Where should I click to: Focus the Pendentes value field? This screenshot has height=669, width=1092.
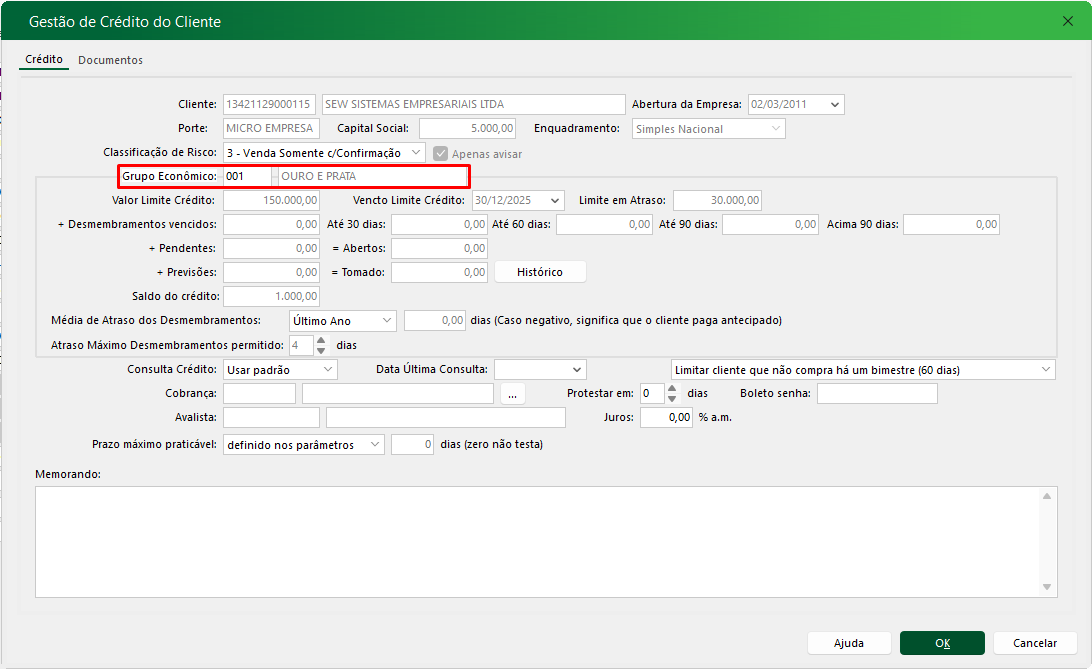tap(272, 249)
